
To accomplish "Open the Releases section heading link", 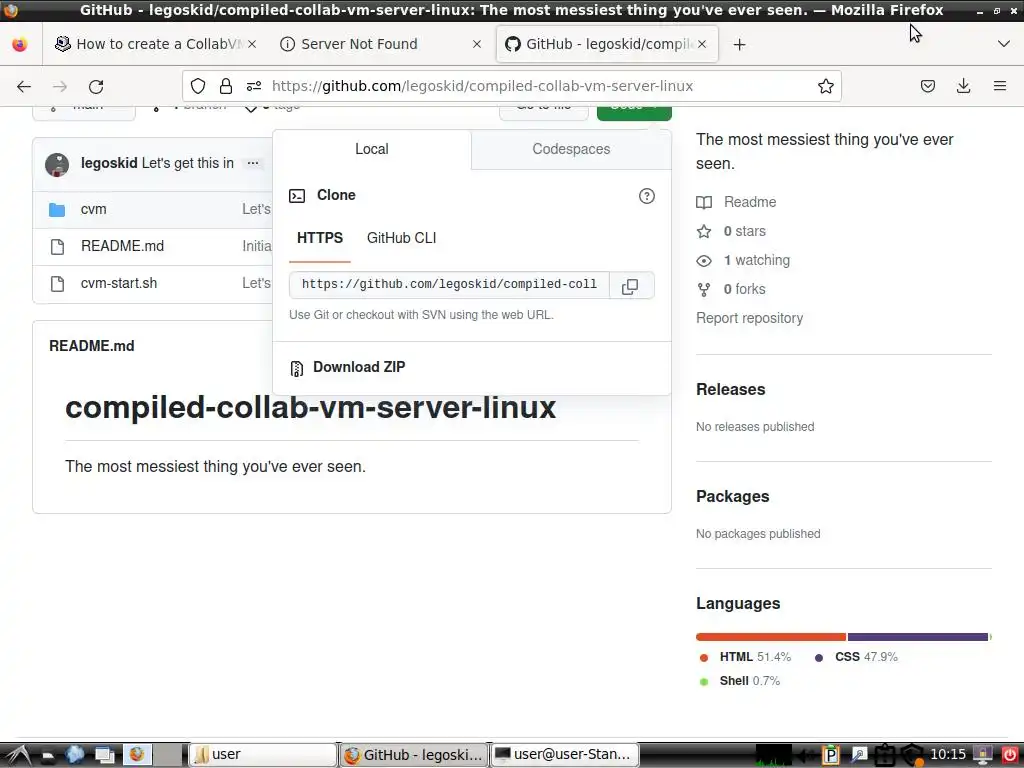I will (731, 389).
